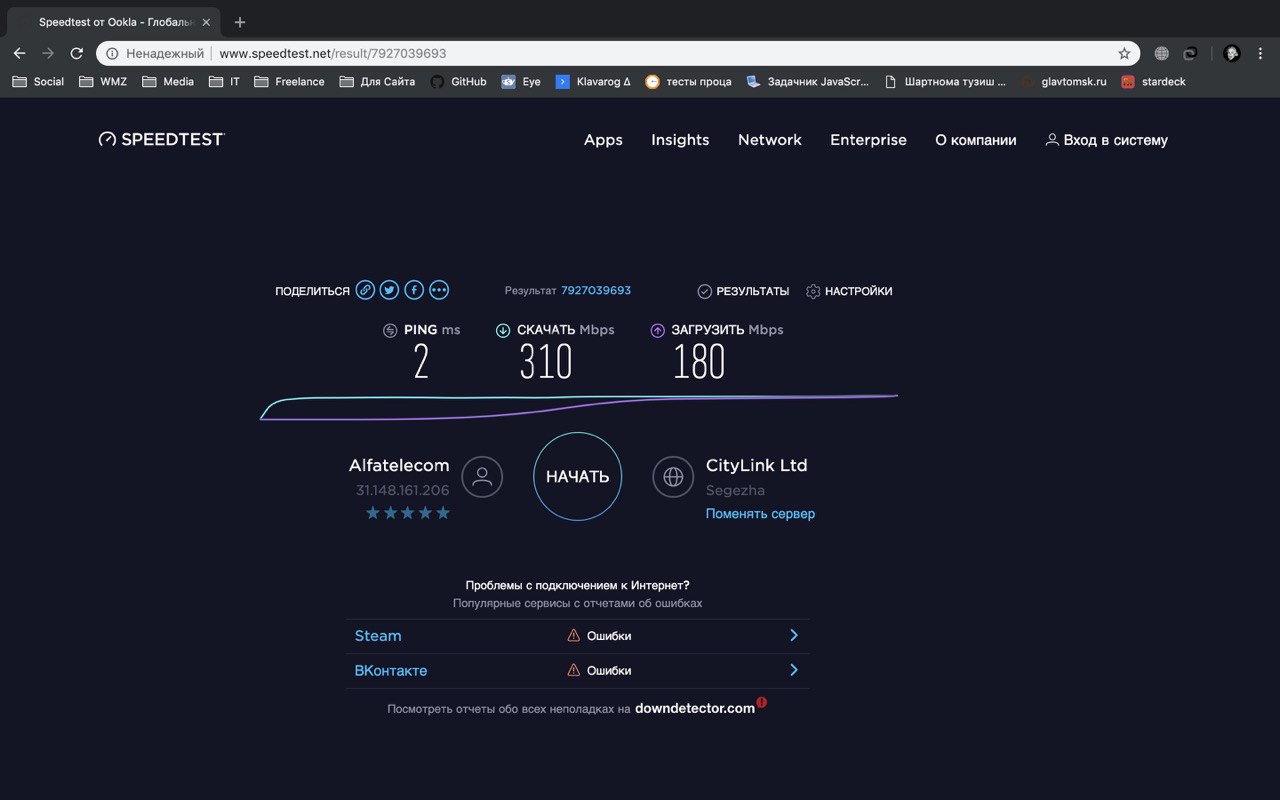Click the Alfatelecom provider name
The height and width of the screenshot is (800, 1280).
399,465
